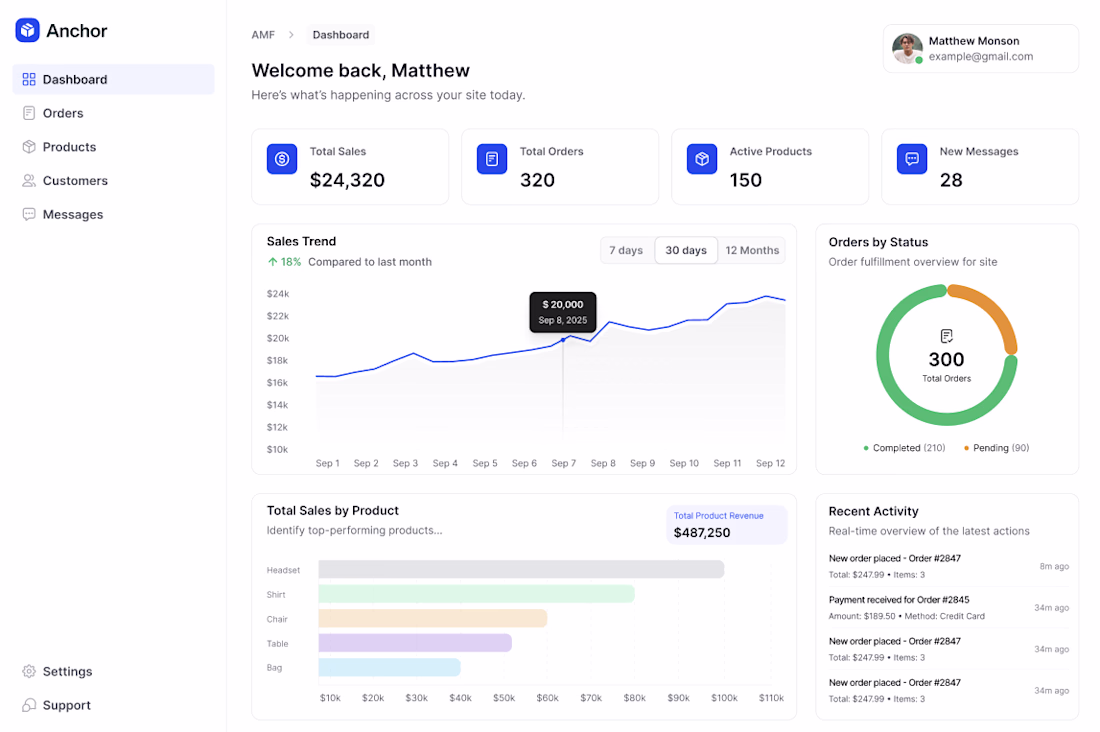The height and width of the screenshot is (732, 1100).
Task: Click the orange Chair sales bar
Action: 433,618
